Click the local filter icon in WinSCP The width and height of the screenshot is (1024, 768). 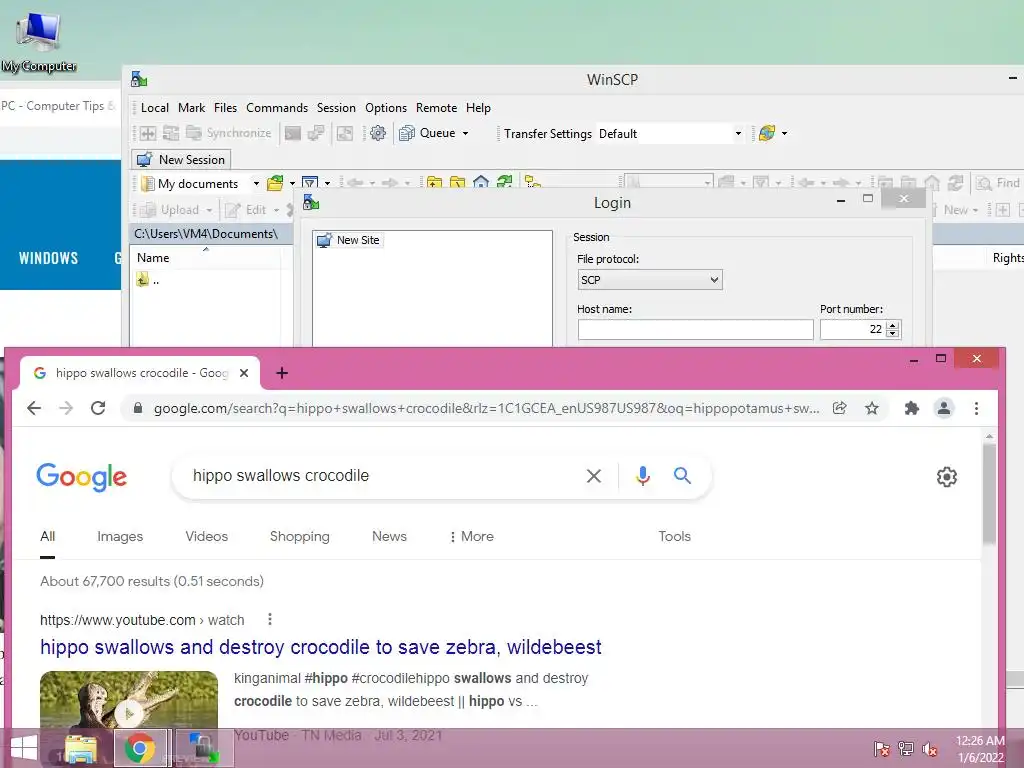click(310, 184)
